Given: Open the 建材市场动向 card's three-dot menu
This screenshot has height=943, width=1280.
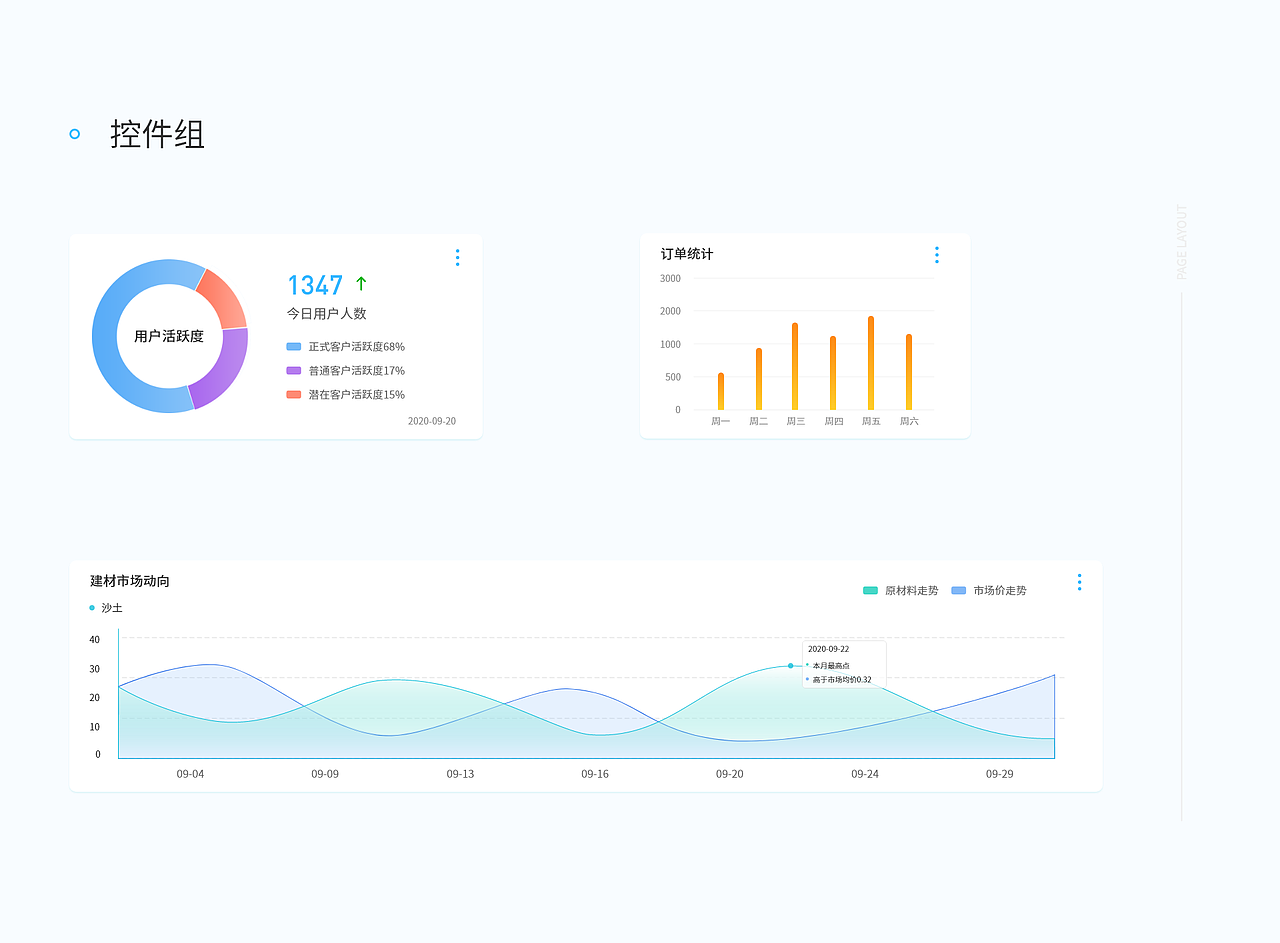Looking at the screenshot, I should (x=1079, y=582).
